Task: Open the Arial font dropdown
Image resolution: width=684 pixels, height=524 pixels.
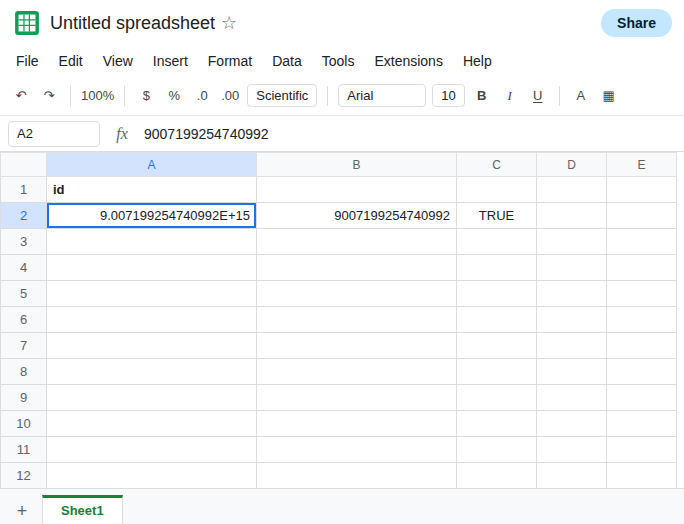Action: 382,96
